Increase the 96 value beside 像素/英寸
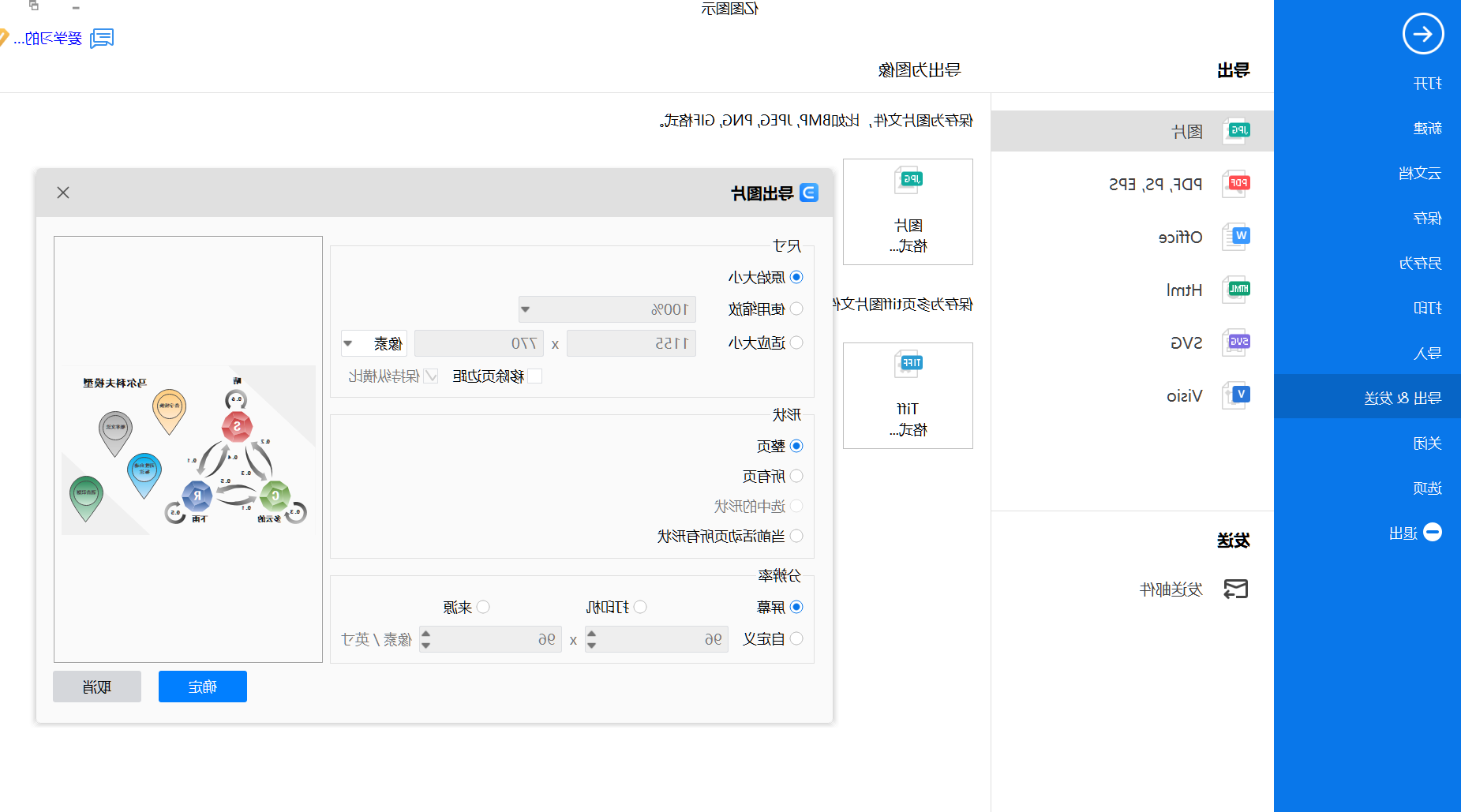Image resolution: width=1461 pixels, height=812 pixels. tap(426, 633)
